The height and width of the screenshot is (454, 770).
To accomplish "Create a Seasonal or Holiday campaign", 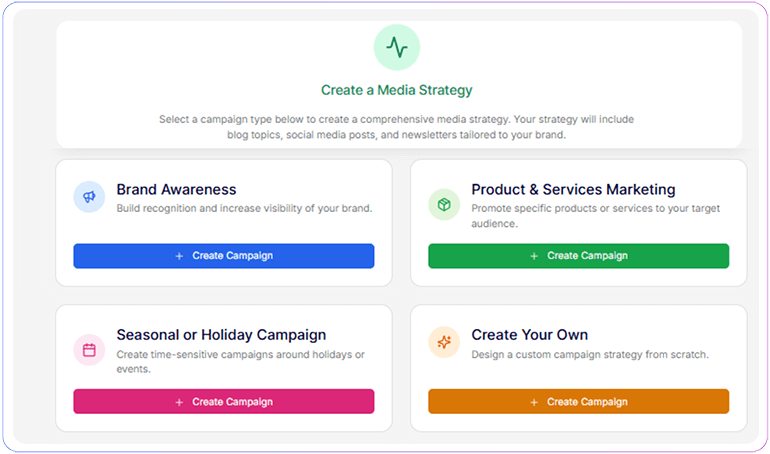I will point(224,401).
